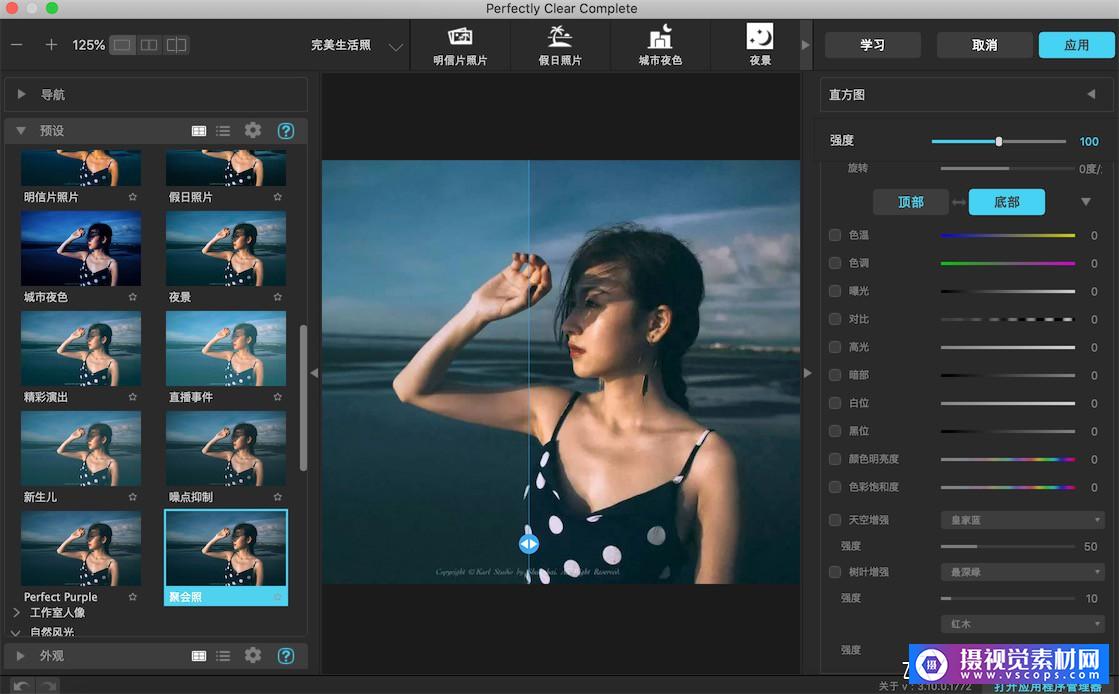1119x694 pixels.
Task: Swap 顶部 and 底部 with arrow icon
Action: (958, 202)
